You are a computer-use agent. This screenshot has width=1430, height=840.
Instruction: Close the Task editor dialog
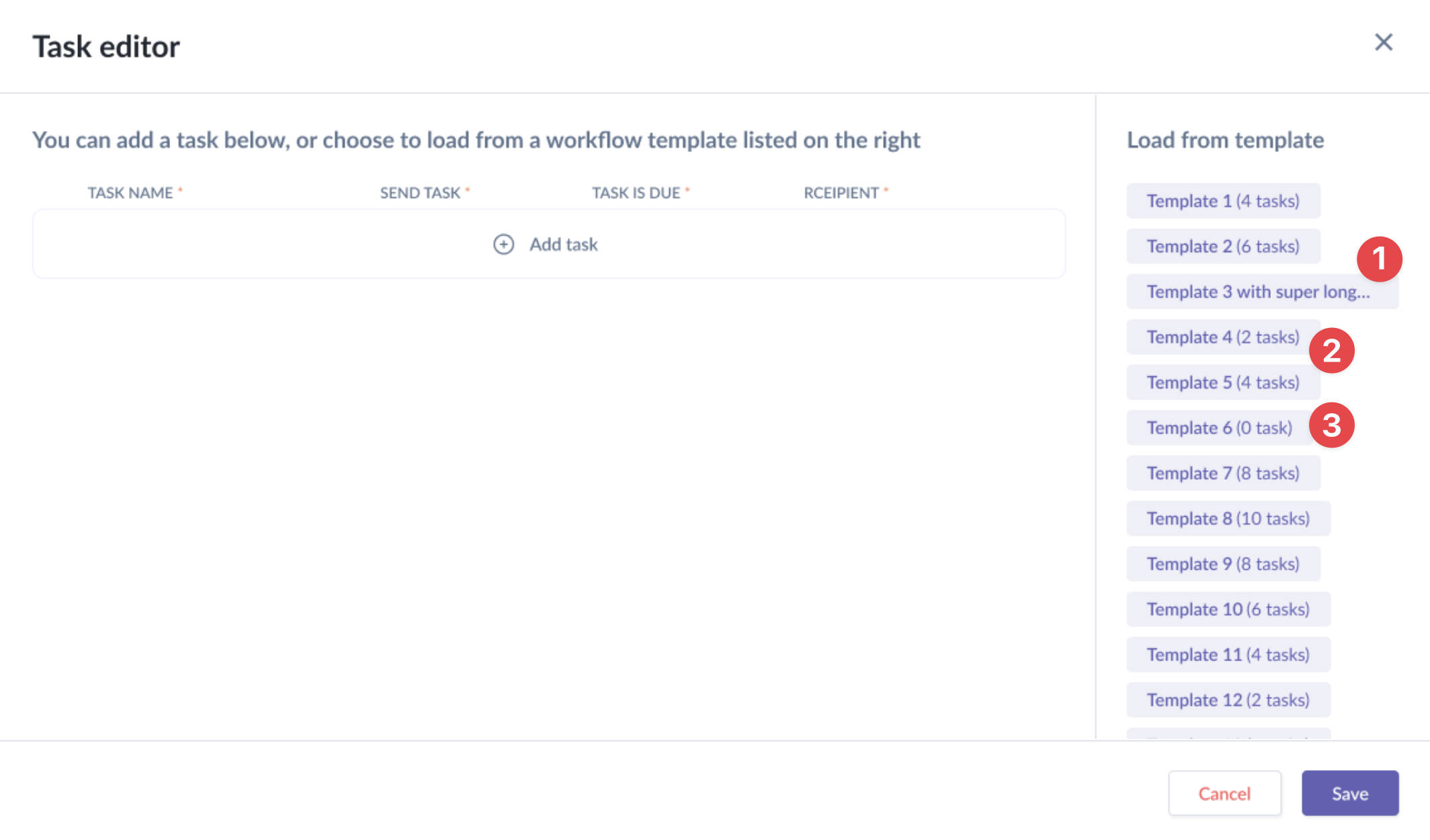pos(1383,43)
